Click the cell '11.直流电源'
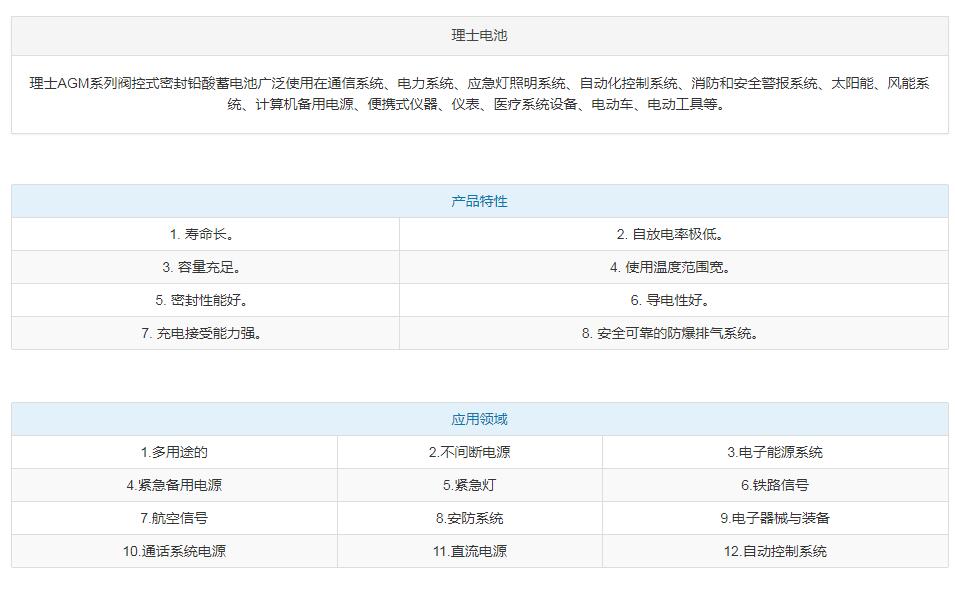Image resolution: width=955 pixels, height=593 pixels. pos(470,550)
